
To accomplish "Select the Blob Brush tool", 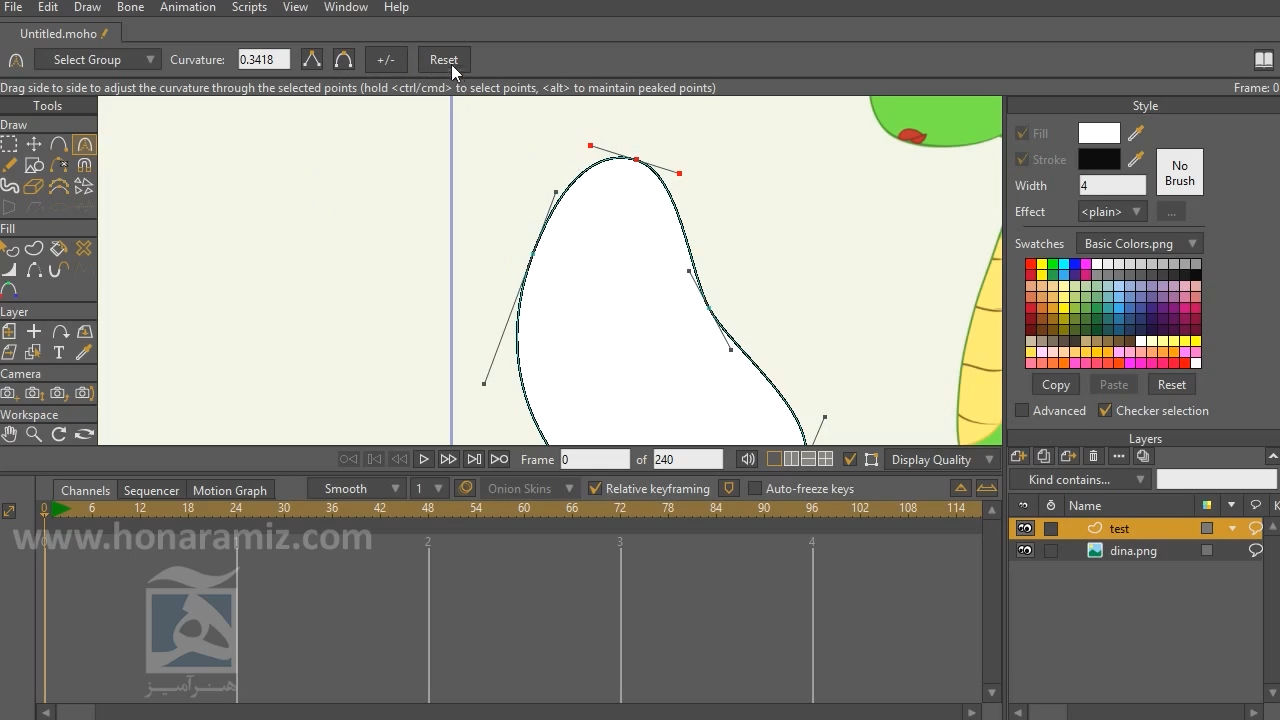I will [x=9, y=186].
